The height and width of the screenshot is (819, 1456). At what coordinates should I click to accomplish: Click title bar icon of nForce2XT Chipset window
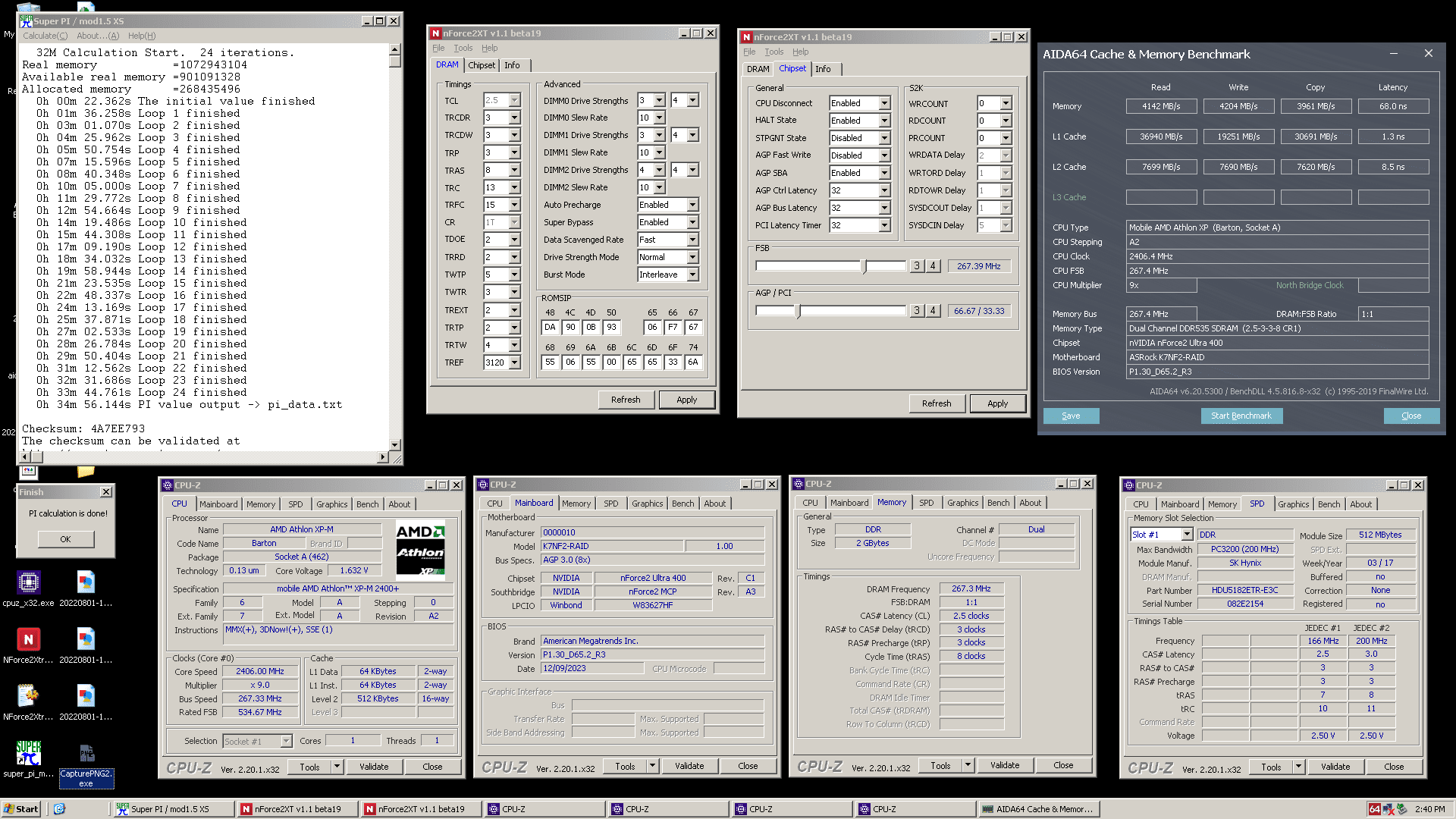(x=747, y=37)
